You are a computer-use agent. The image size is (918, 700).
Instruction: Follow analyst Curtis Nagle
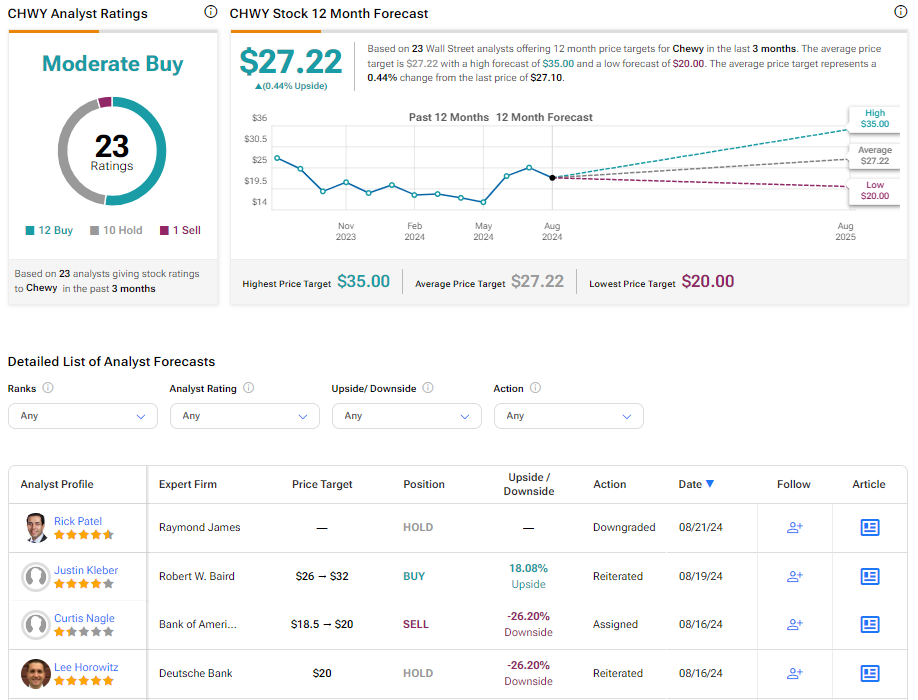pyautogui.click(x=794, y=624)
